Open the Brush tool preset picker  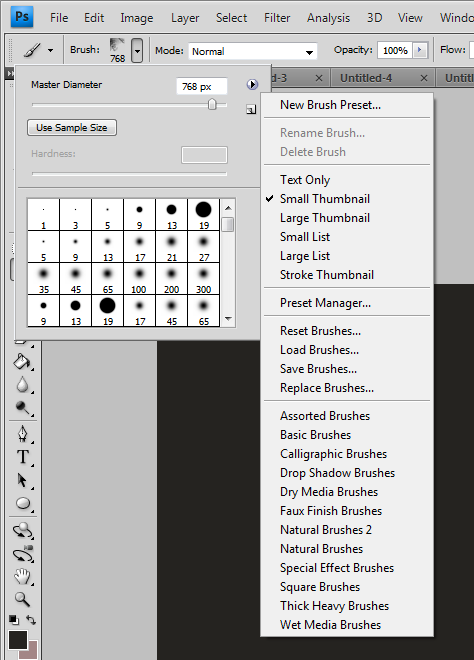(38, 51)
